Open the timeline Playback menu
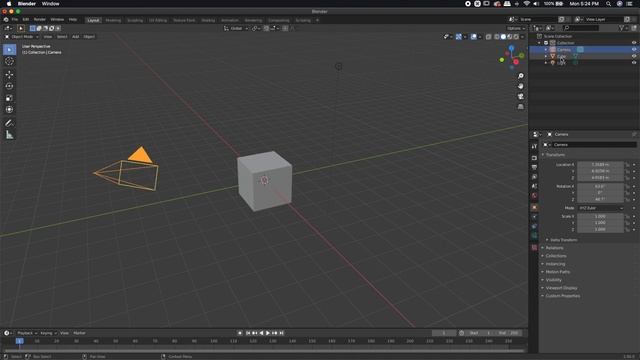The width and height of the screenshot is (640, 360). tap(27, 333)
